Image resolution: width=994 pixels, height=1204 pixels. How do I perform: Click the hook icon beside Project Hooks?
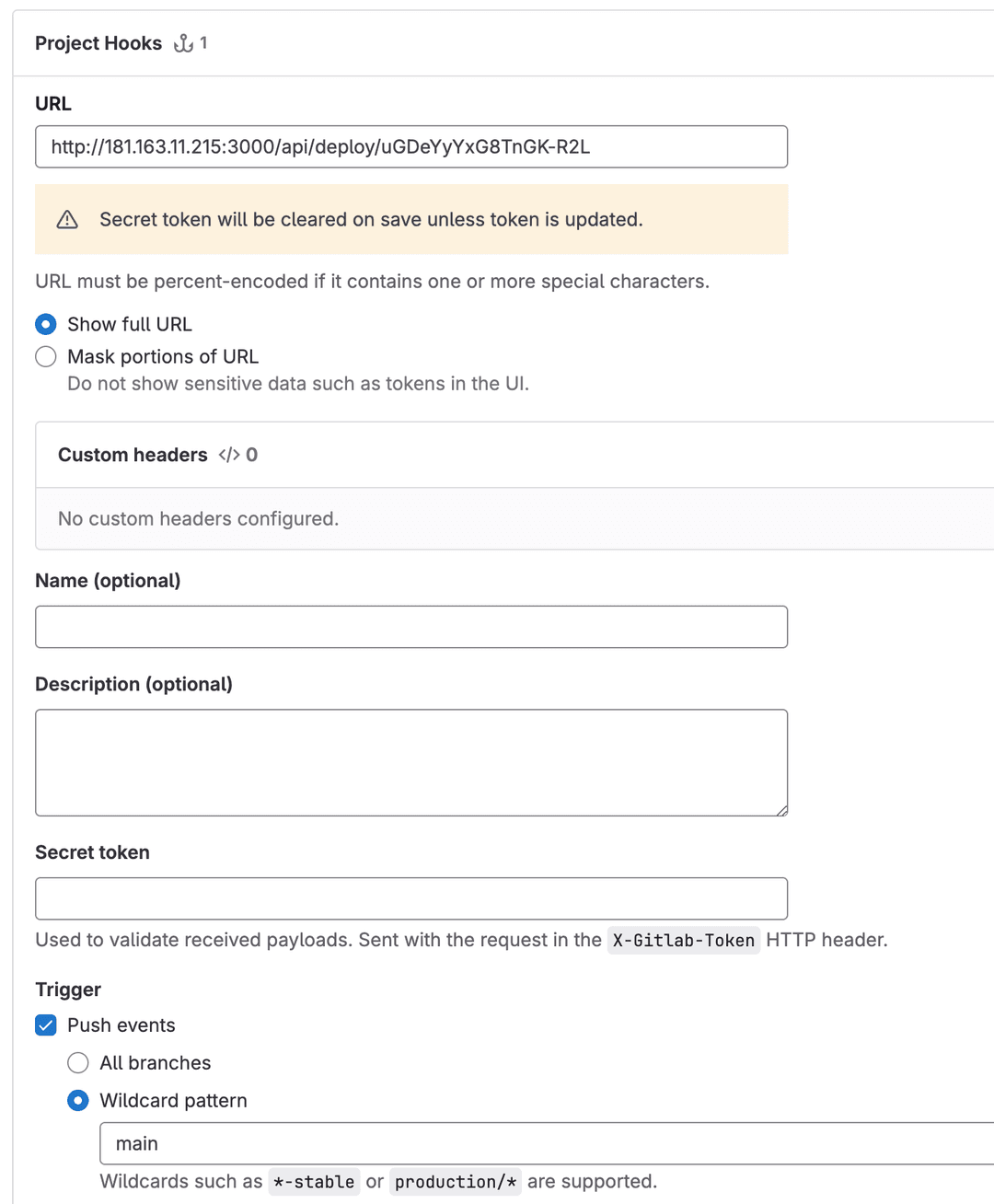[182, 42]
